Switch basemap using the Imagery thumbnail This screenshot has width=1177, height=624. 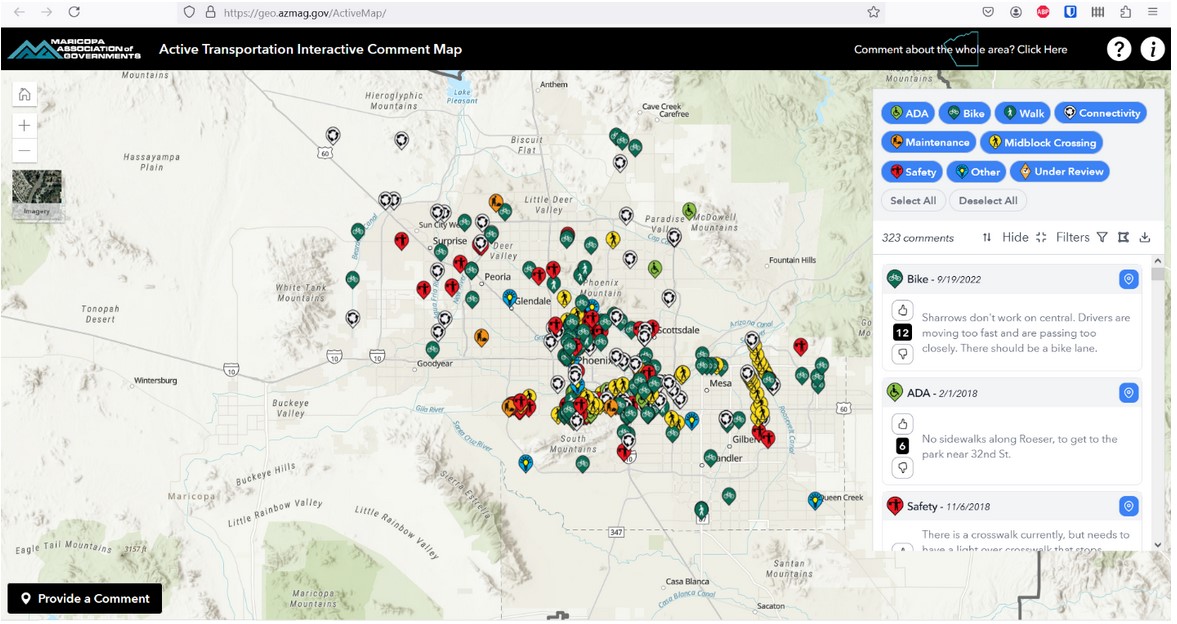37,193
